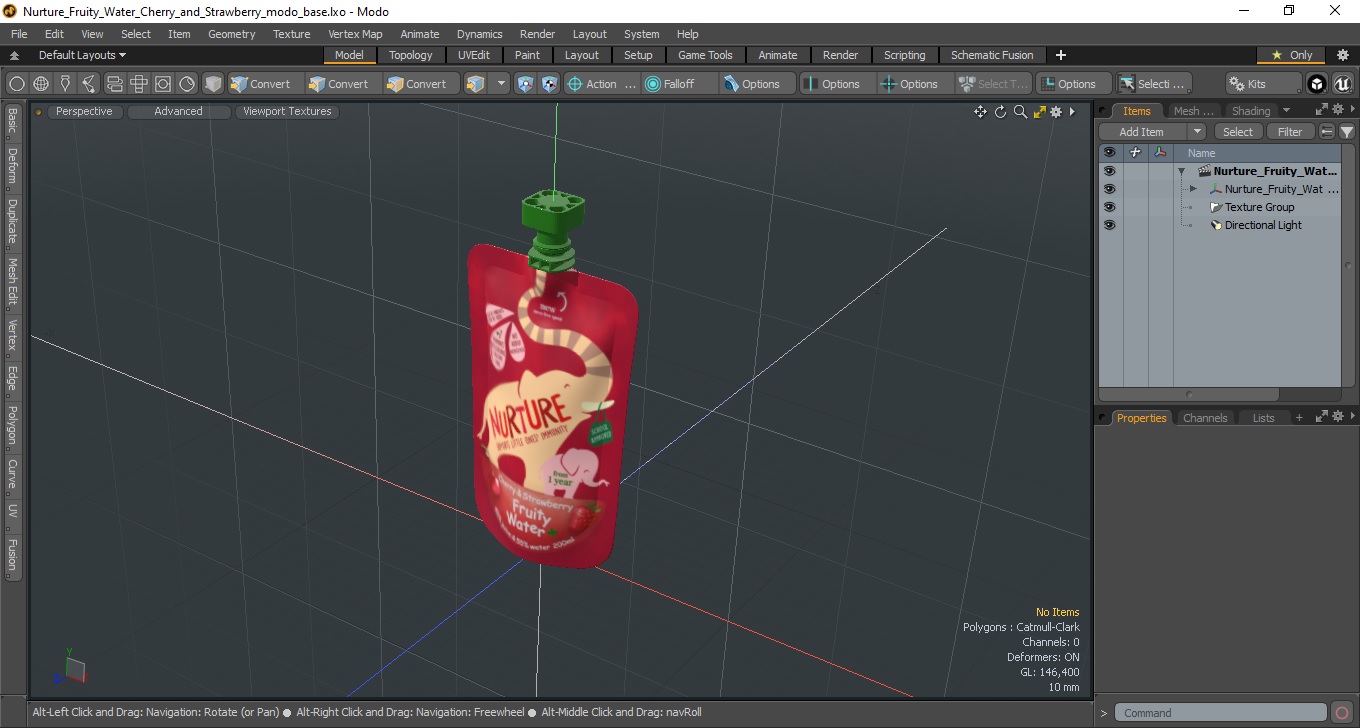This screenshot has width=1360, height=728.
Task: Toggle visibility of Texture Group
Action: click(1109, 207)
